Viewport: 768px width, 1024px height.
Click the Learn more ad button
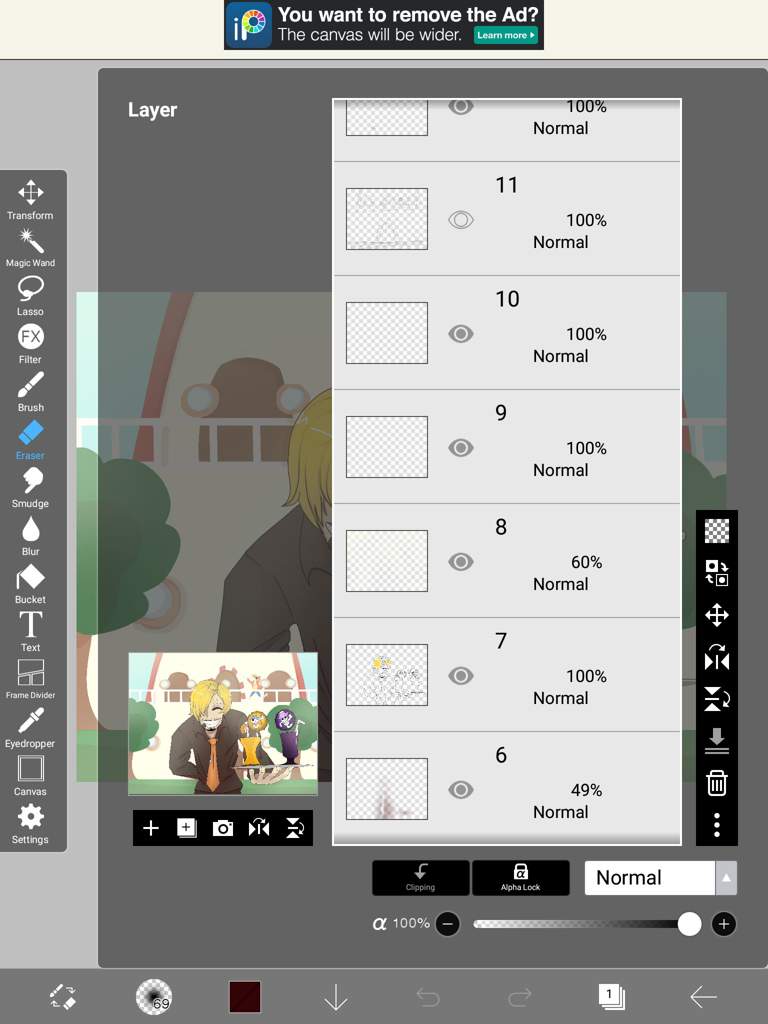505,35
